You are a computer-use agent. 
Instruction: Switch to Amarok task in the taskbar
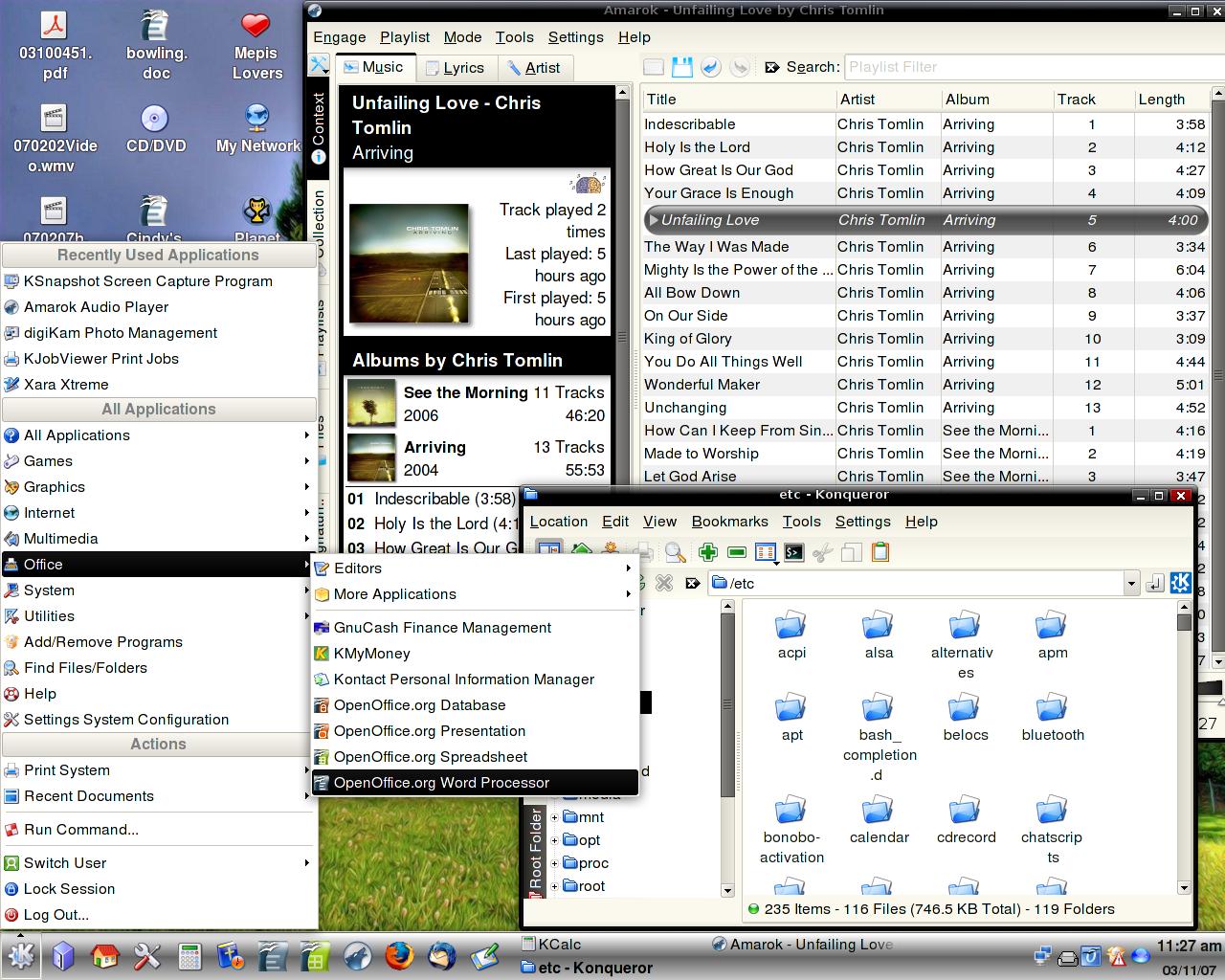point(803,944)
